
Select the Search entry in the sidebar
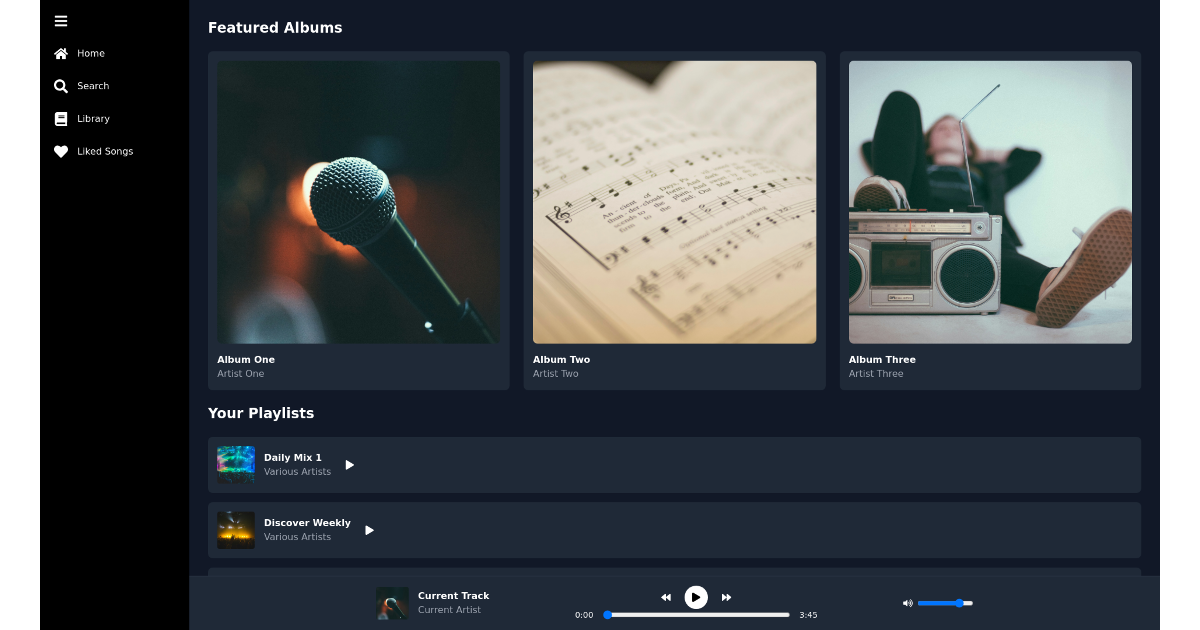93,86
